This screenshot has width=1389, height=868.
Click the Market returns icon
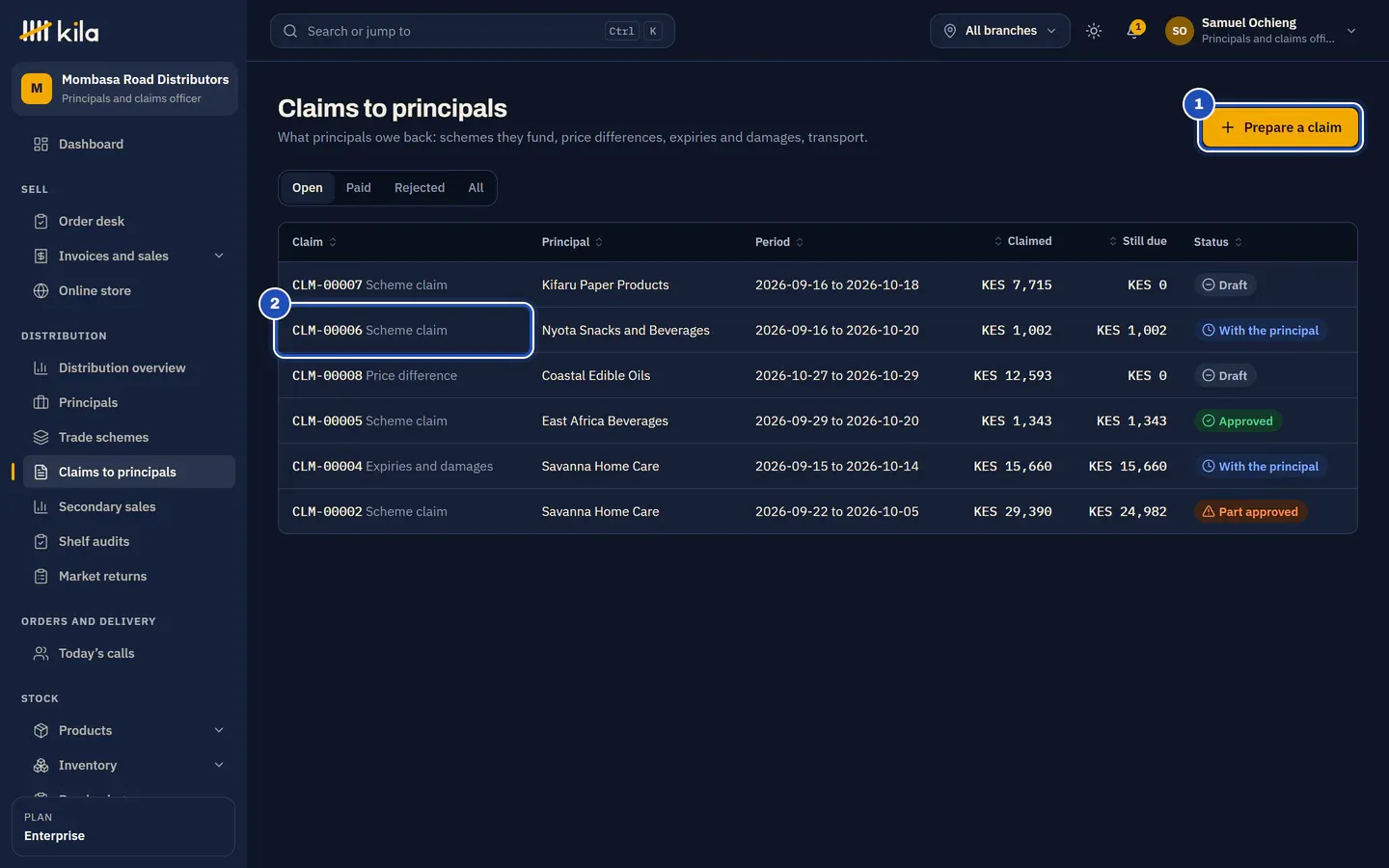click(41, 576)
